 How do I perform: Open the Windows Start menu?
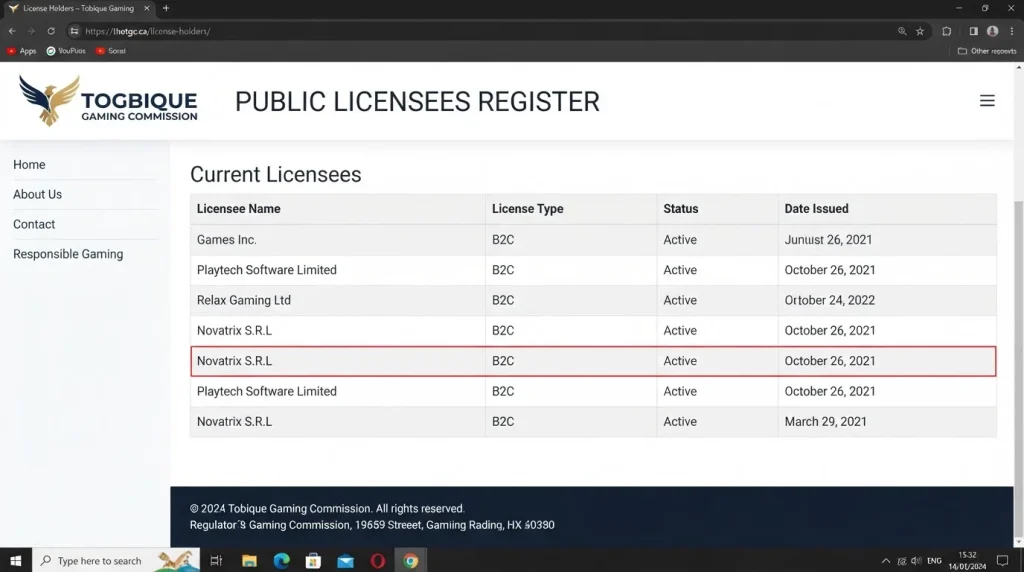[x=16, y=560]
